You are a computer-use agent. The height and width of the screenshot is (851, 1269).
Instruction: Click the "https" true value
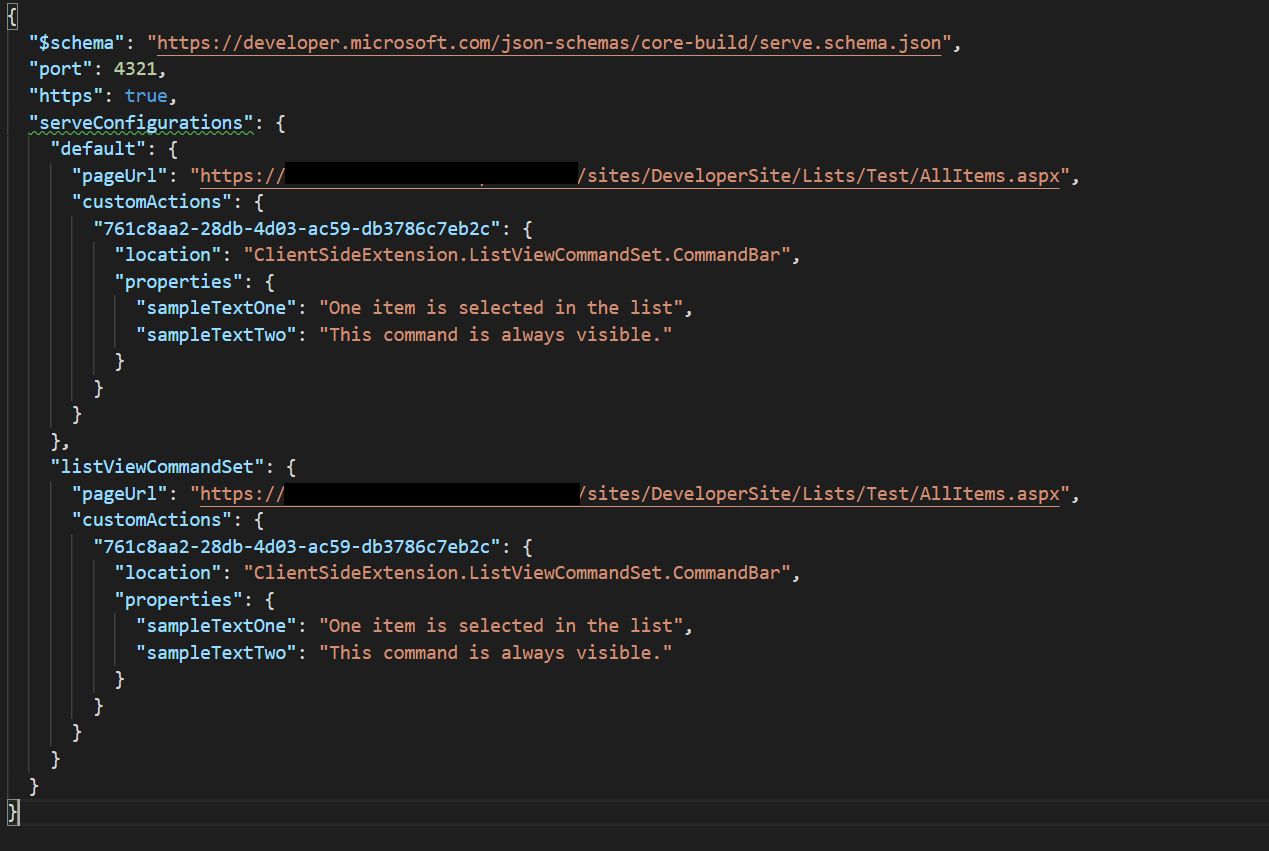click(x=146, y=95)
